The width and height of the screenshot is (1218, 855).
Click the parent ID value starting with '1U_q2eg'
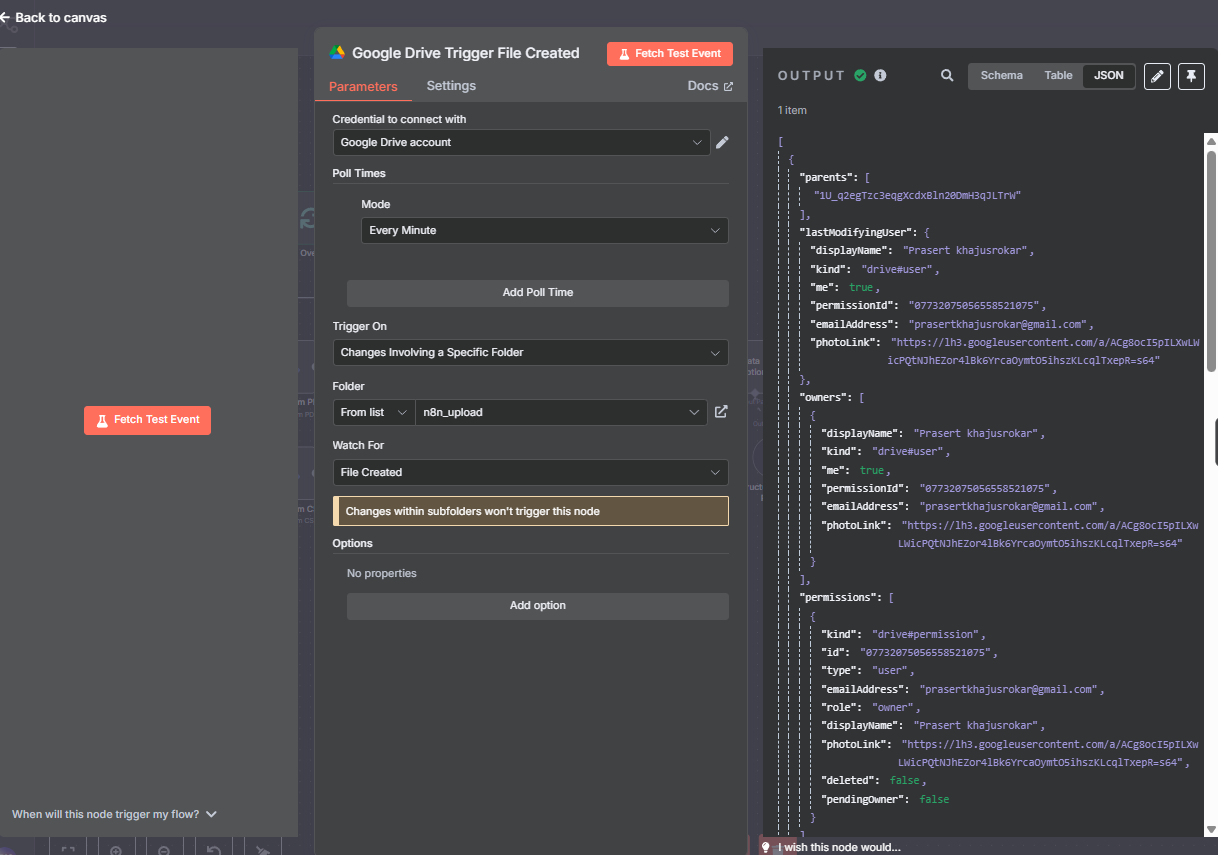coord(917,196)
